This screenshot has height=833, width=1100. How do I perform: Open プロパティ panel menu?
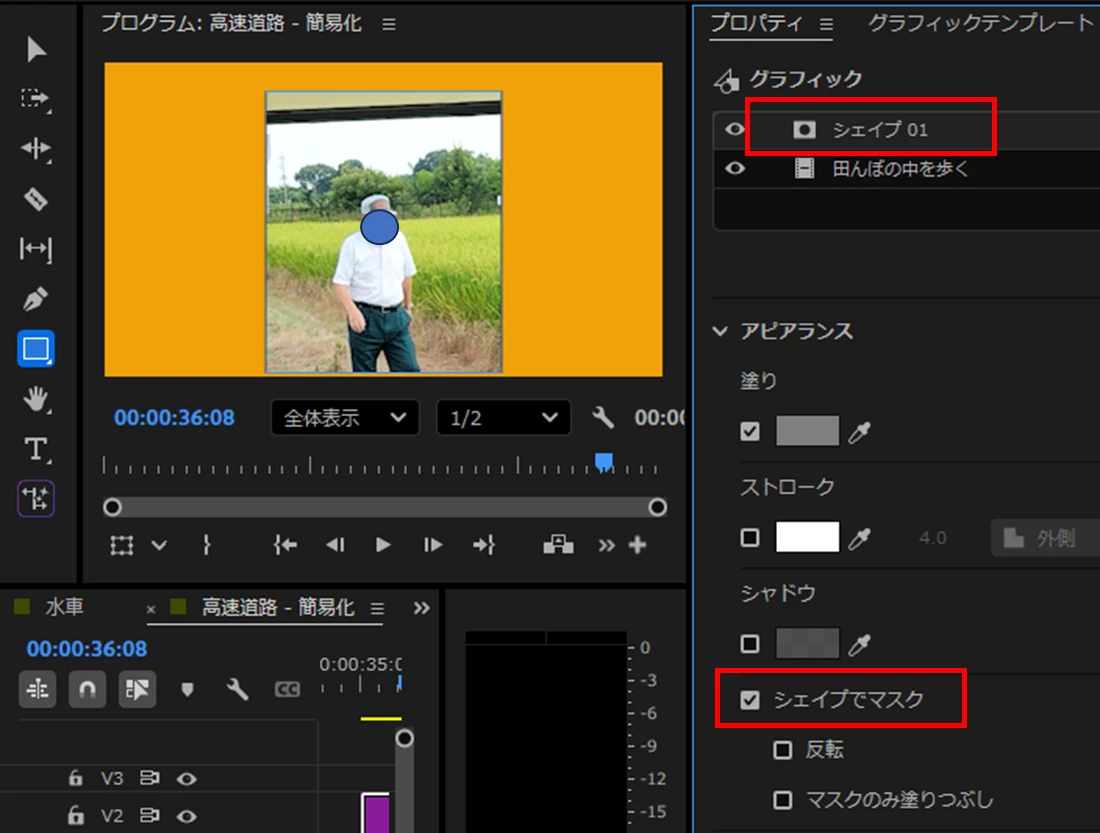tap(826, 25)
